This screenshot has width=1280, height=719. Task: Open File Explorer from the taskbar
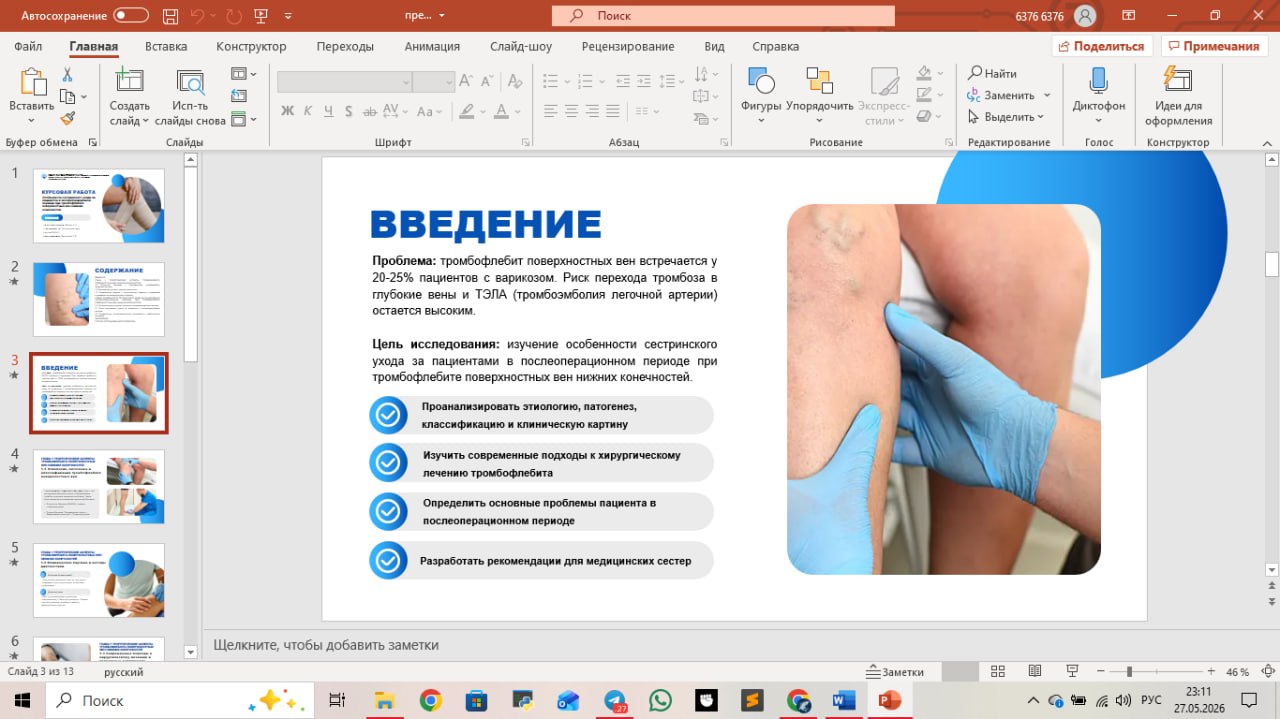pos(385,700)
